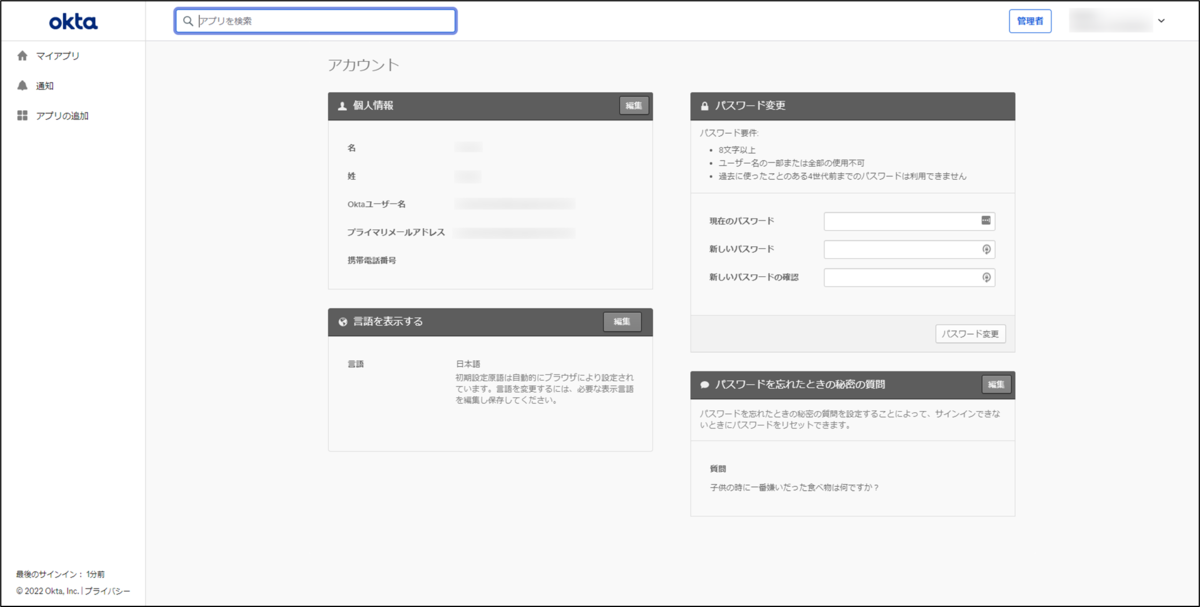The image size is (1200, 607).
Task: Click the 管理者 button
Action: [x=1029, y=20]
